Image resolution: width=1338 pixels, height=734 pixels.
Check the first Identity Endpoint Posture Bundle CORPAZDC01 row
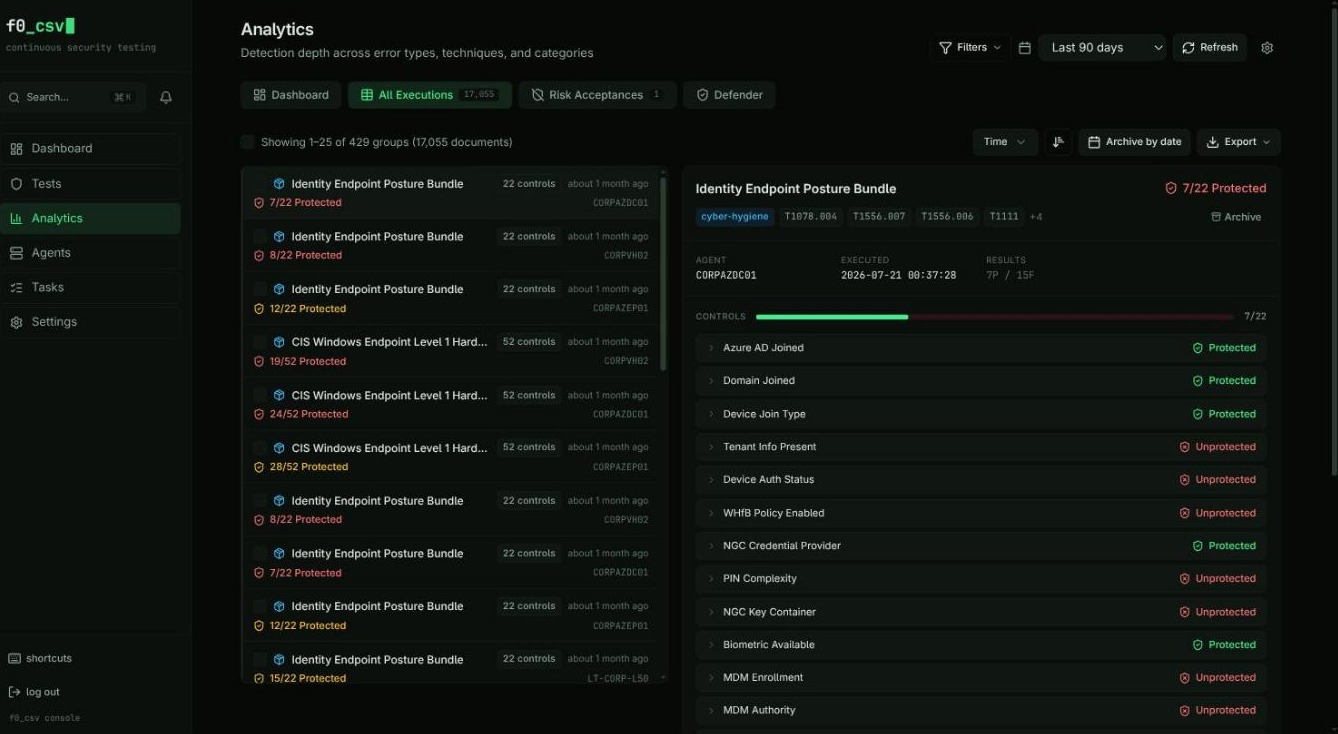coord(260,184)
